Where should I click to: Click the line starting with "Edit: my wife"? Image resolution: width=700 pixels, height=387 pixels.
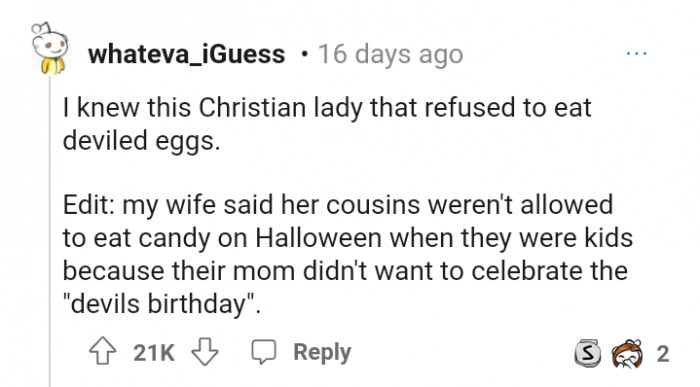click(x=338, y=205)
